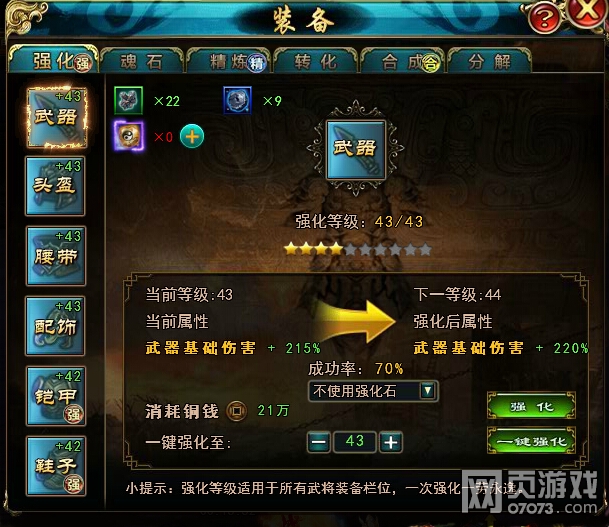
Task: Increase one-key enhance target level with plus
Action: 391,442
